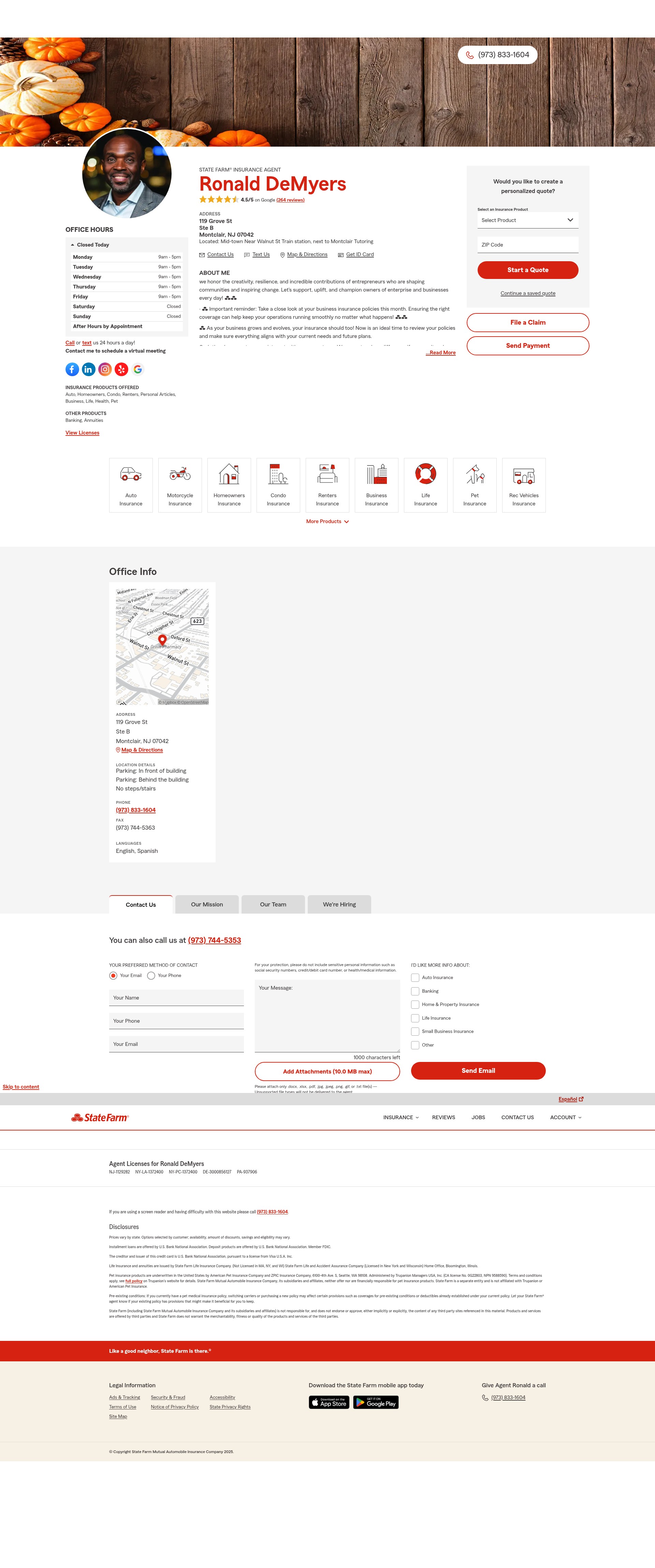
Task: Click the File a Claim button
Action: [x=528, y=323]
